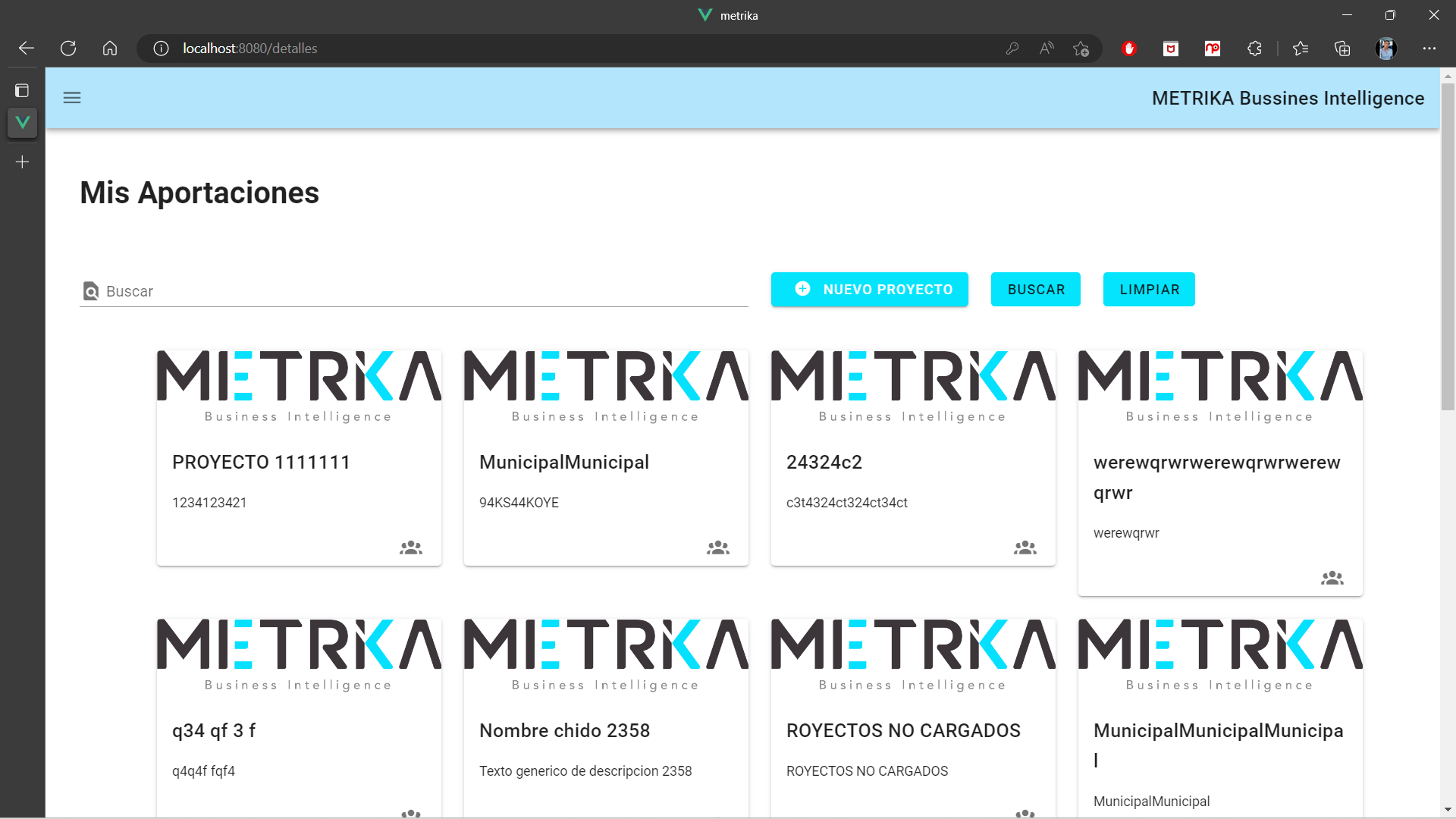
Task: Open the AdBlock extension in the toolbar
Action: (x=1129, y=48)
